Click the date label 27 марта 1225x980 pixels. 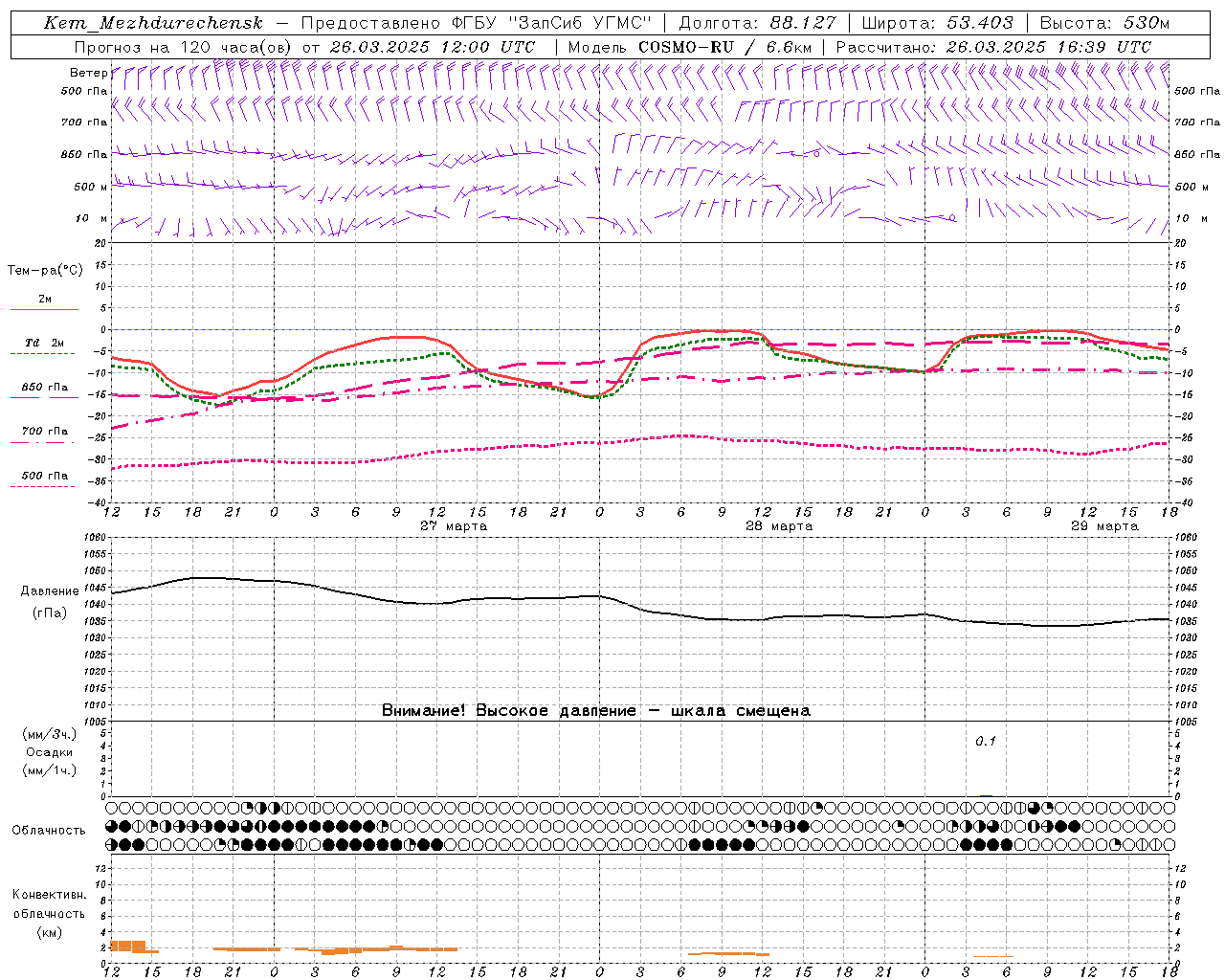454,526
